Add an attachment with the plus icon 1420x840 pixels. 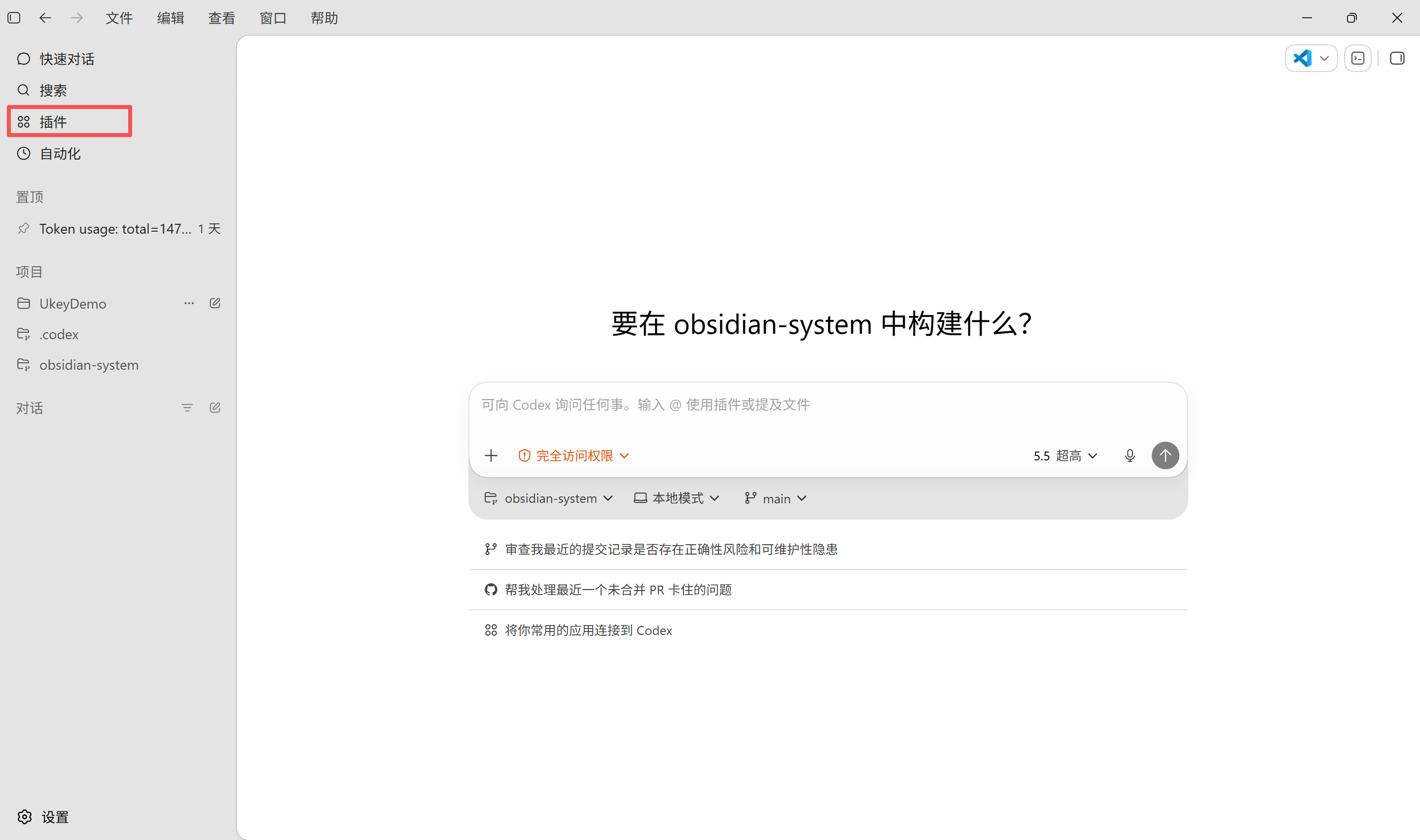[x=491, y=455]
